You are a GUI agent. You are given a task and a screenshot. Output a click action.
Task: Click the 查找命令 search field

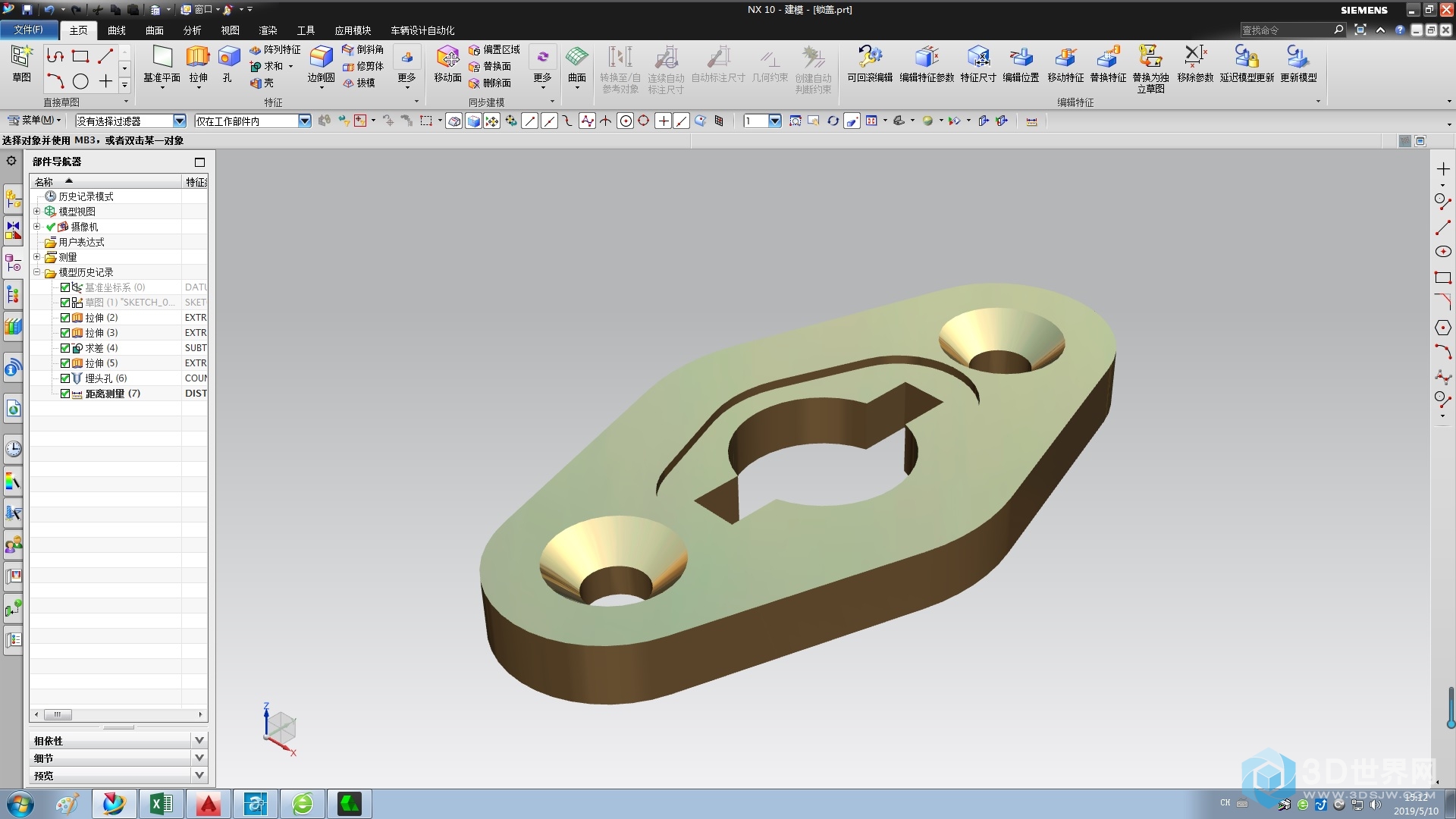(1286, 30)
